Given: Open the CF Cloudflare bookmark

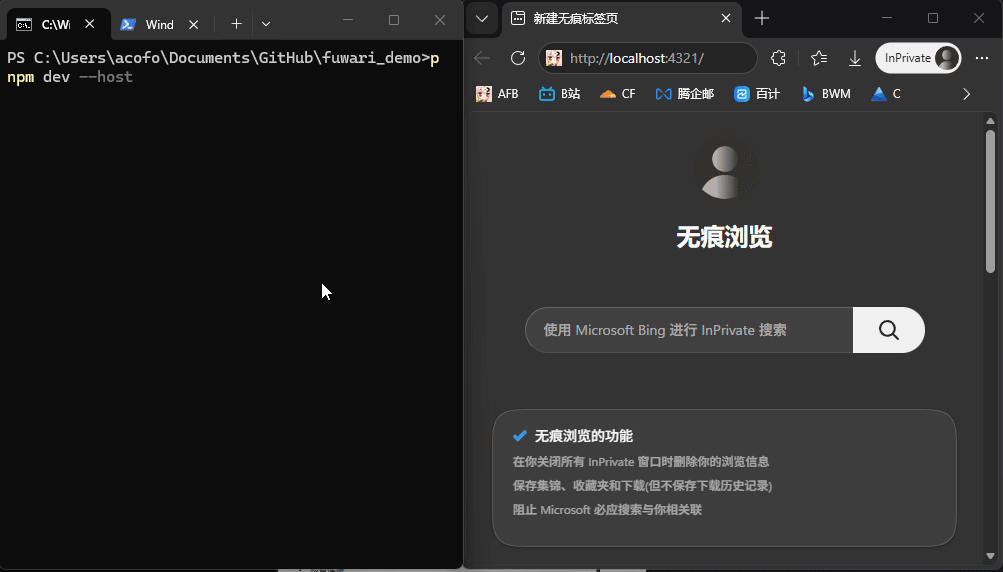Looking at the screenshot, I should [617, 94].
